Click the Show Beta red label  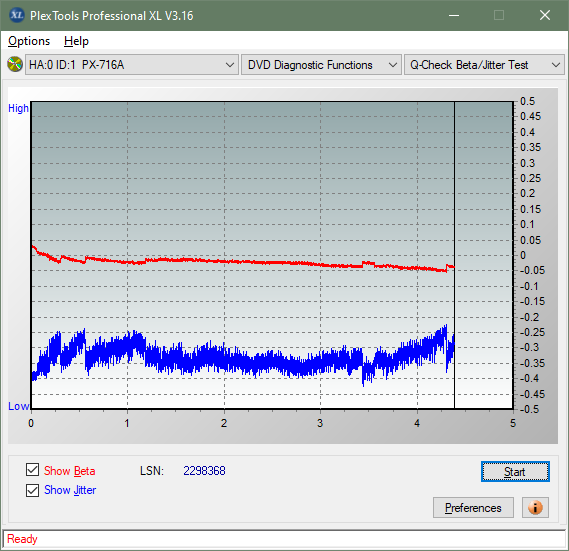pos(70,471)
